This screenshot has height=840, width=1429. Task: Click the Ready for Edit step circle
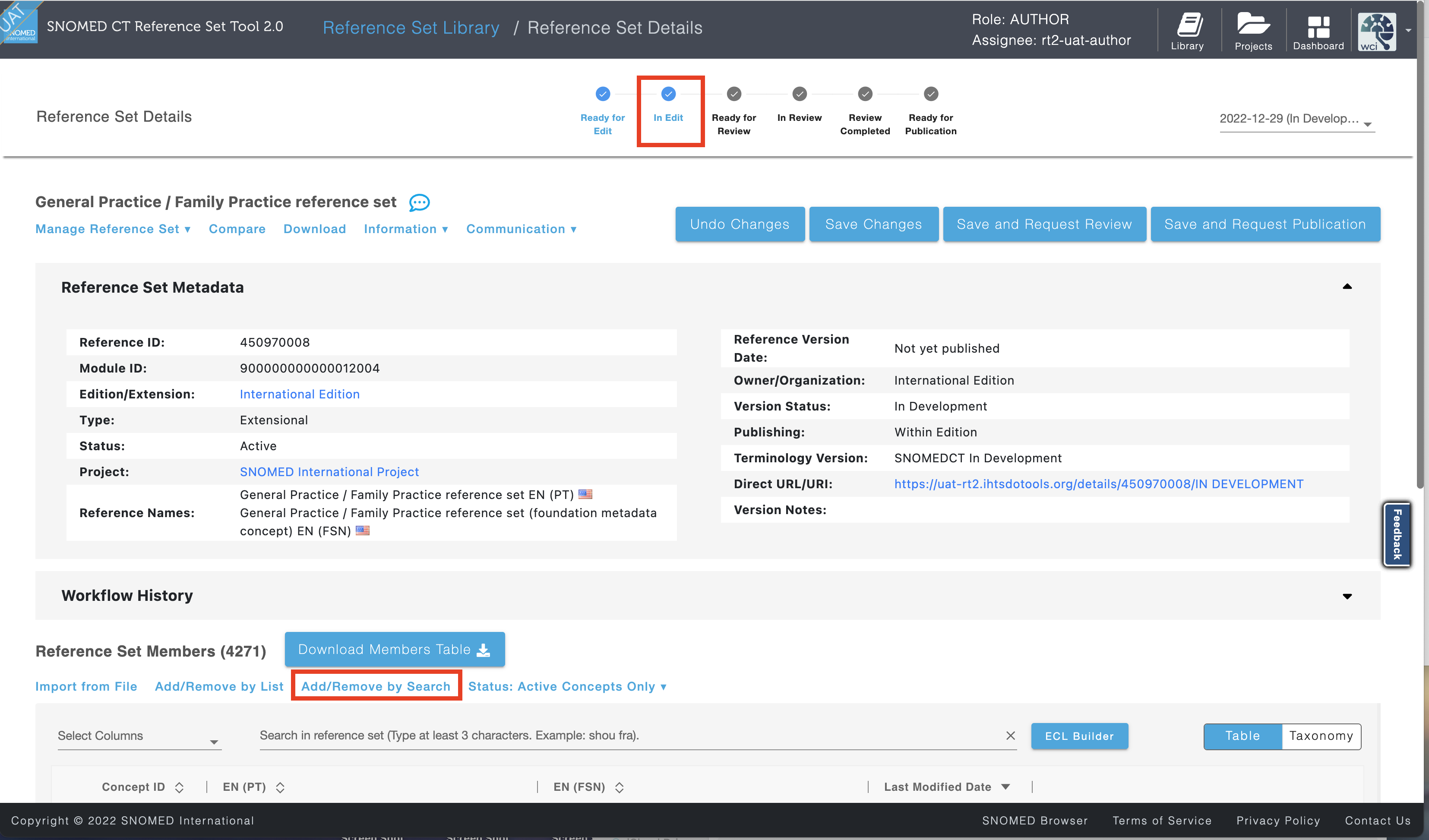point(603,94)
